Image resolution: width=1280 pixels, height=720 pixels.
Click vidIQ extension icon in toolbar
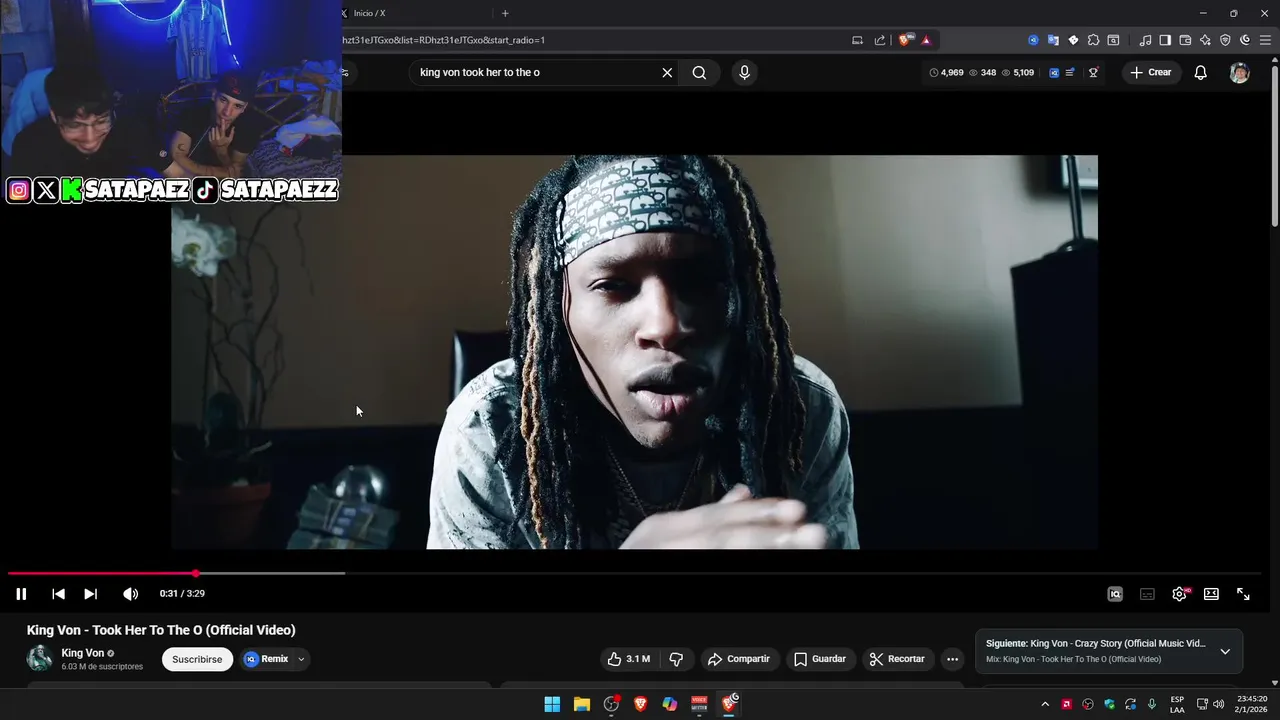point(1033,40)
